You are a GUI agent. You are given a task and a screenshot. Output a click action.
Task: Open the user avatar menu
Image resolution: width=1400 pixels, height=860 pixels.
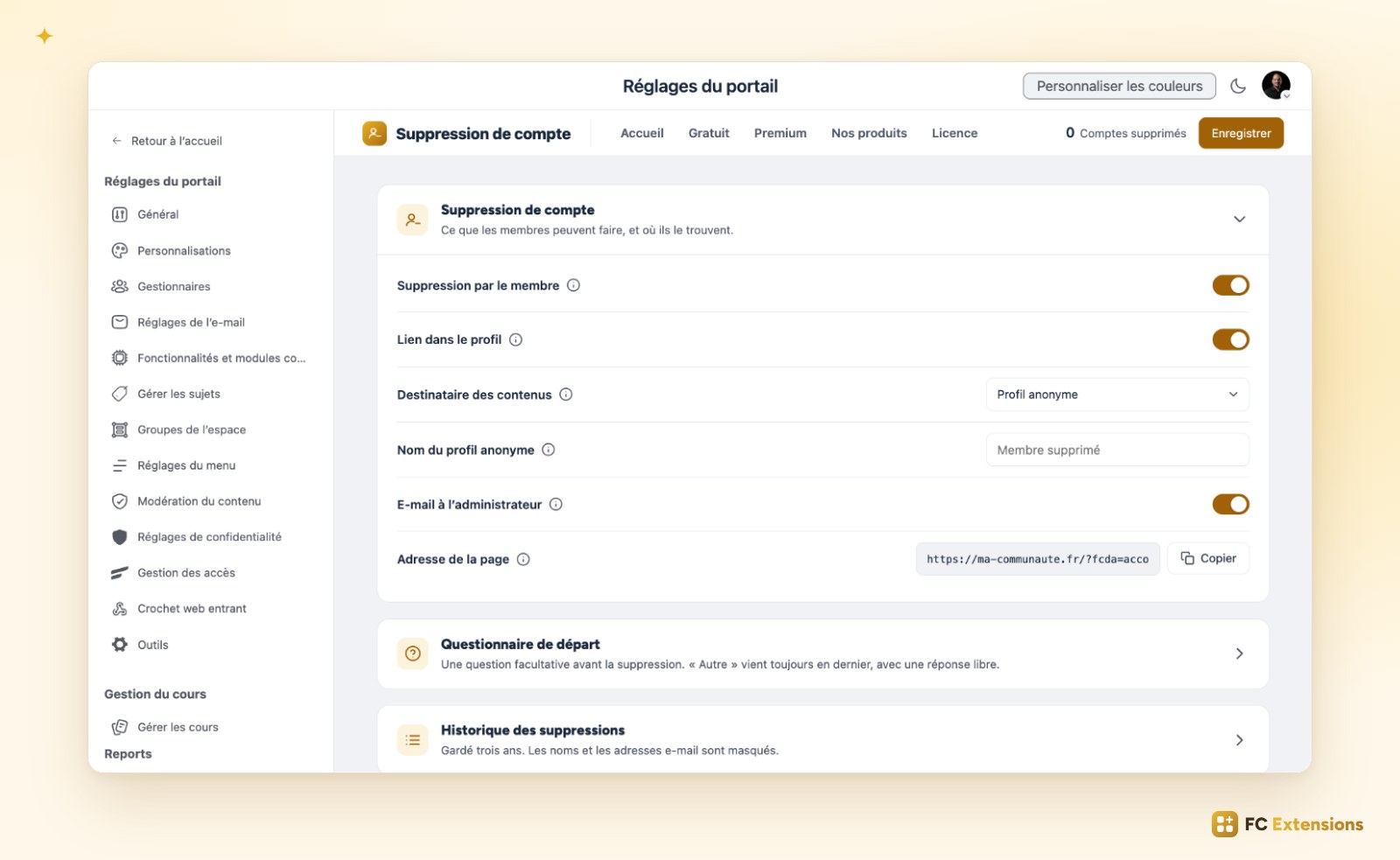[1276, 86]
